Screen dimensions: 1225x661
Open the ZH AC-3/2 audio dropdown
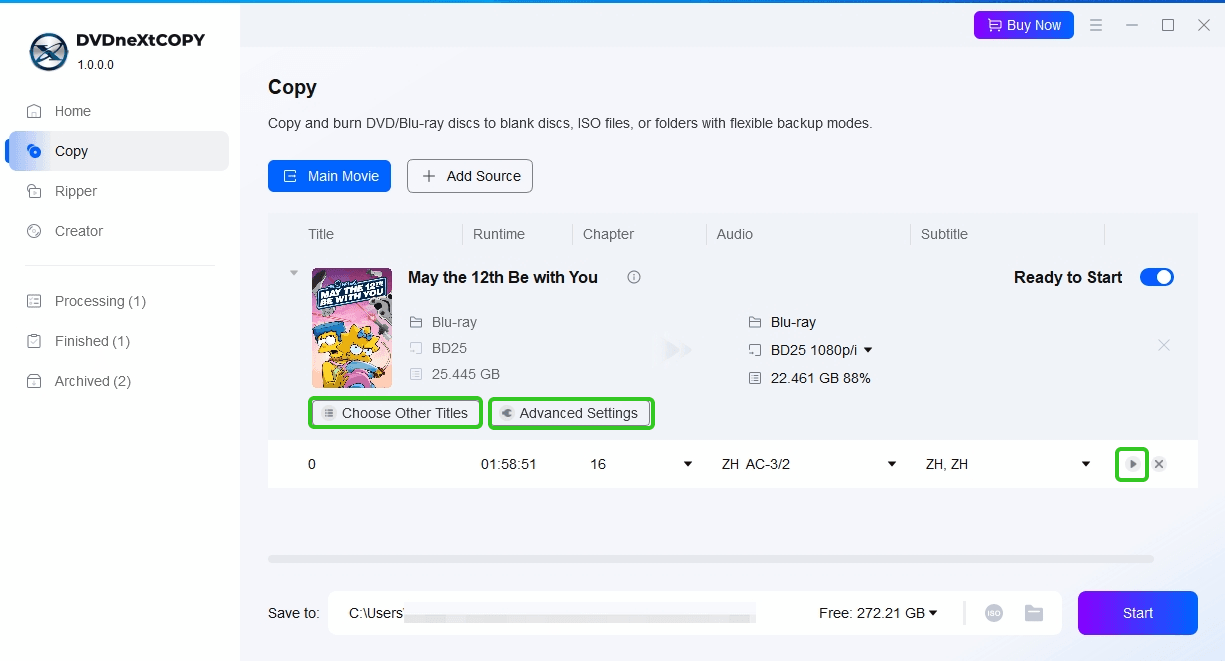point(892,464)
